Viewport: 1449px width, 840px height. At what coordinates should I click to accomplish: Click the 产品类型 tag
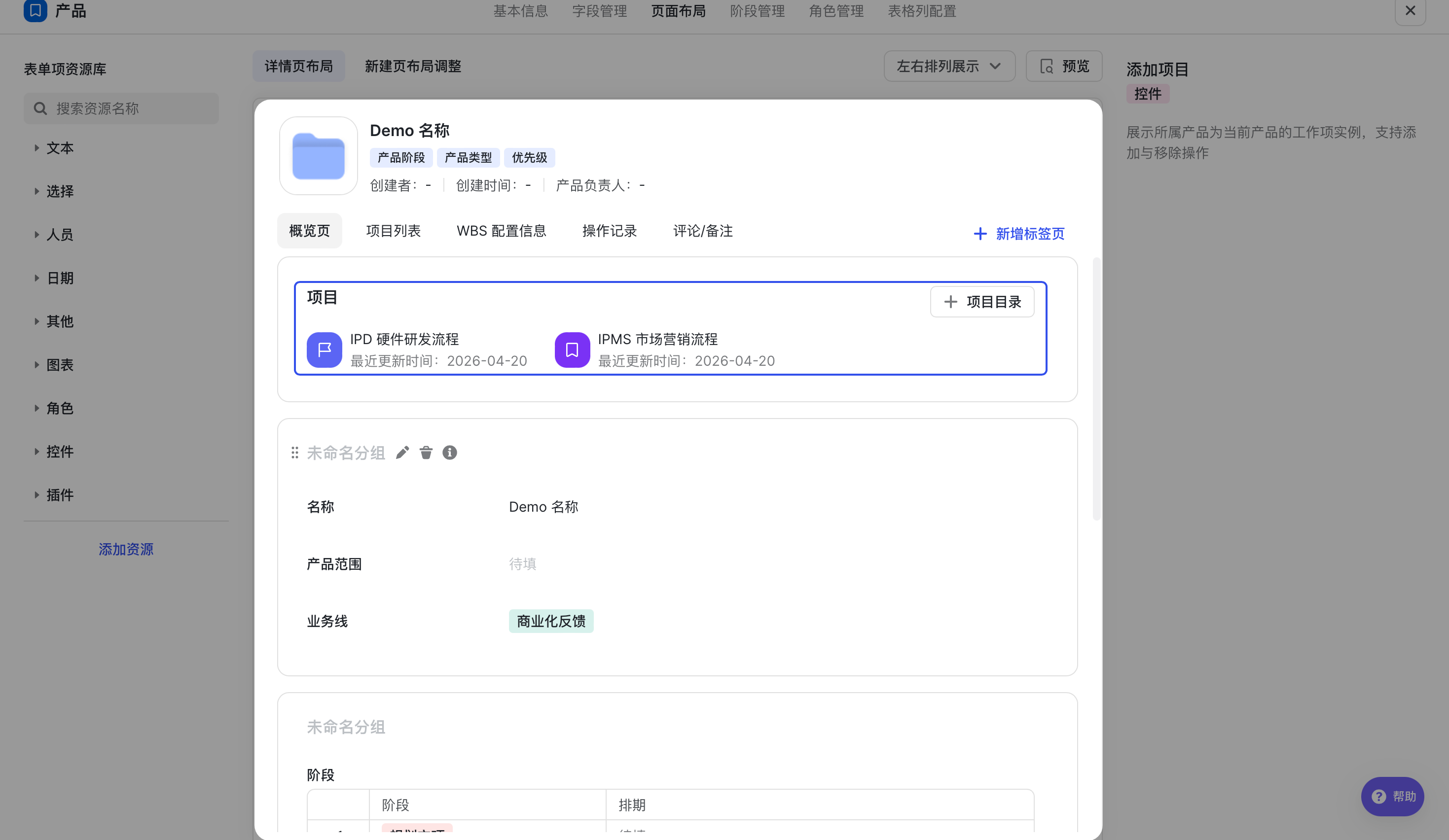point(468,157)
